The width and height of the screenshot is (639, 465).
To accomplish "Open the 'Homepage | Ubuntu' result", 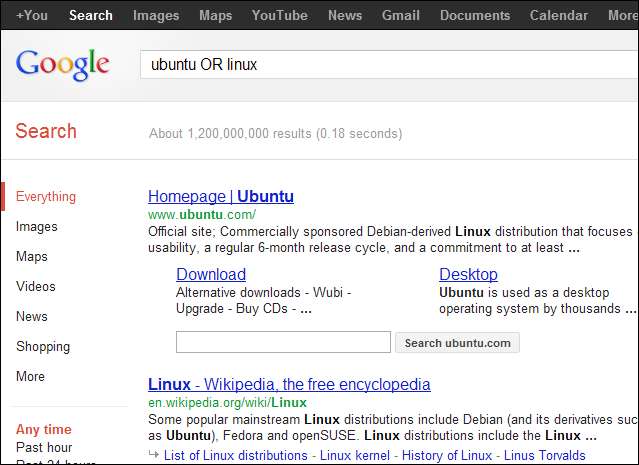I will tap(221, 196).
